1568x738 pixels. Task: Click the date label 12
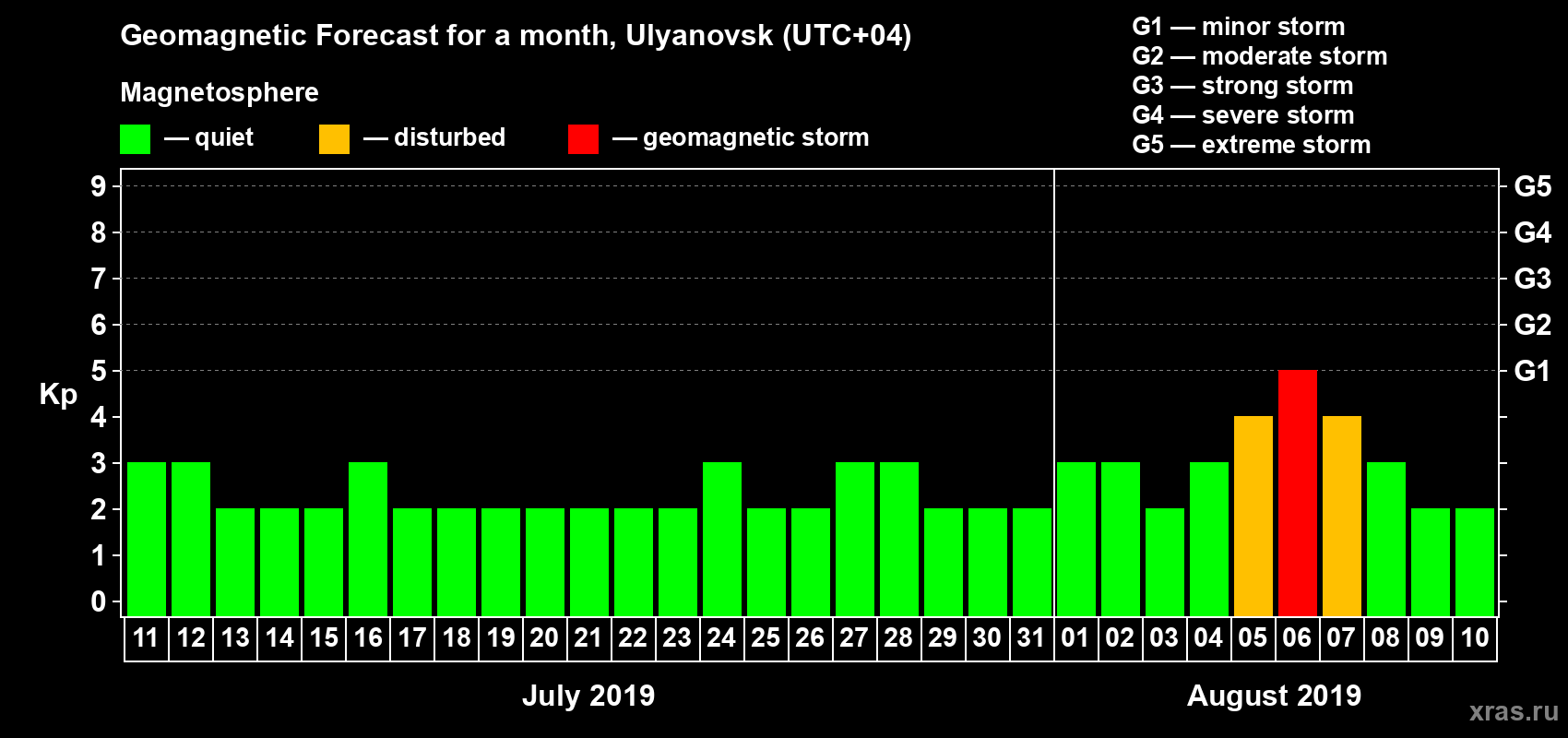191,637
